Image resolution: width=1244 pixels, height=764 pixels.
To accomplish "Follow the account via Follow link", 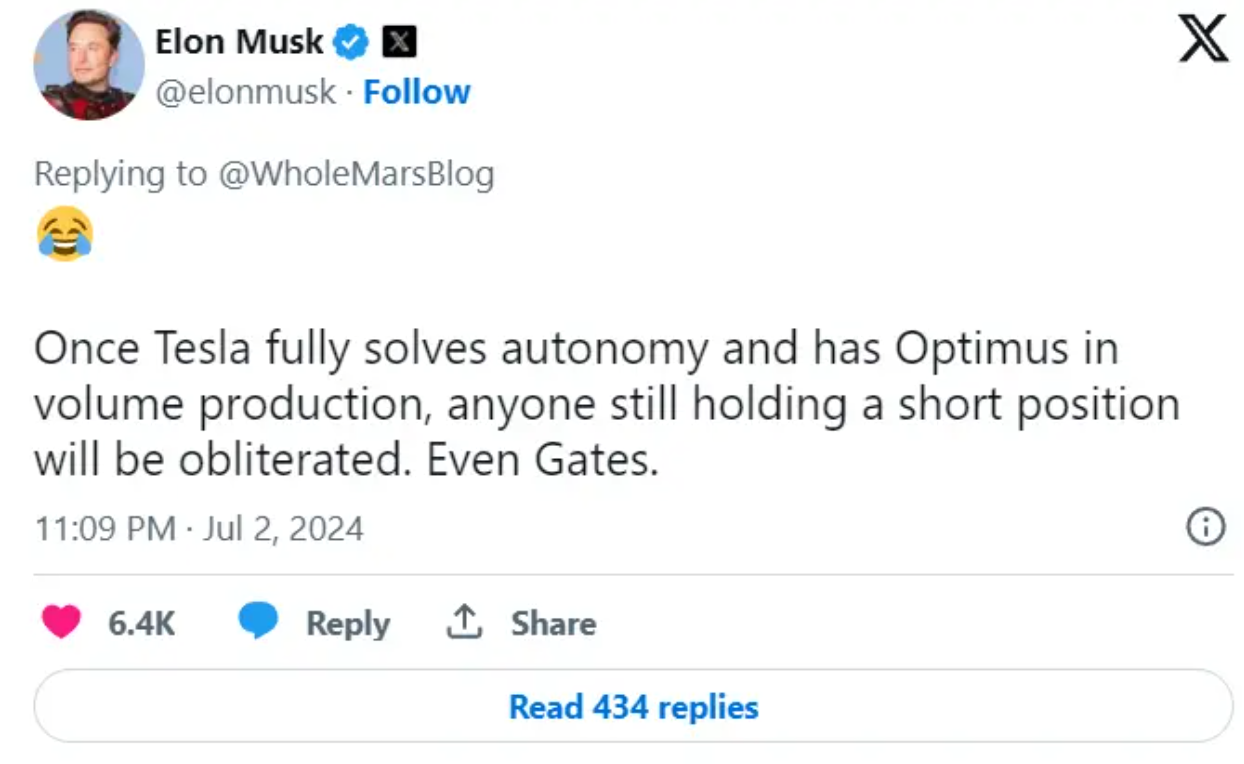I will pyautogui.click(x=416, y=92).
